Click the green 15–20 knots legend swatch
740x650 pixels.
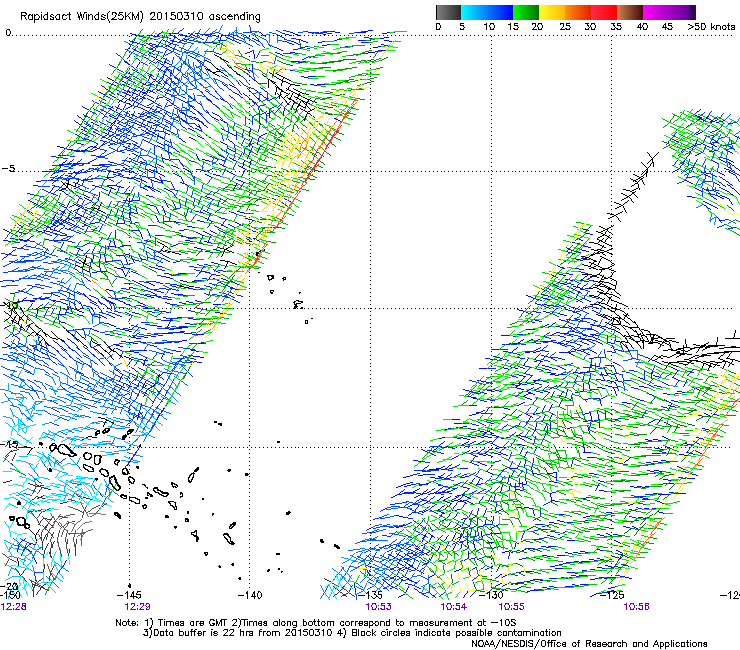coord(526,12)
